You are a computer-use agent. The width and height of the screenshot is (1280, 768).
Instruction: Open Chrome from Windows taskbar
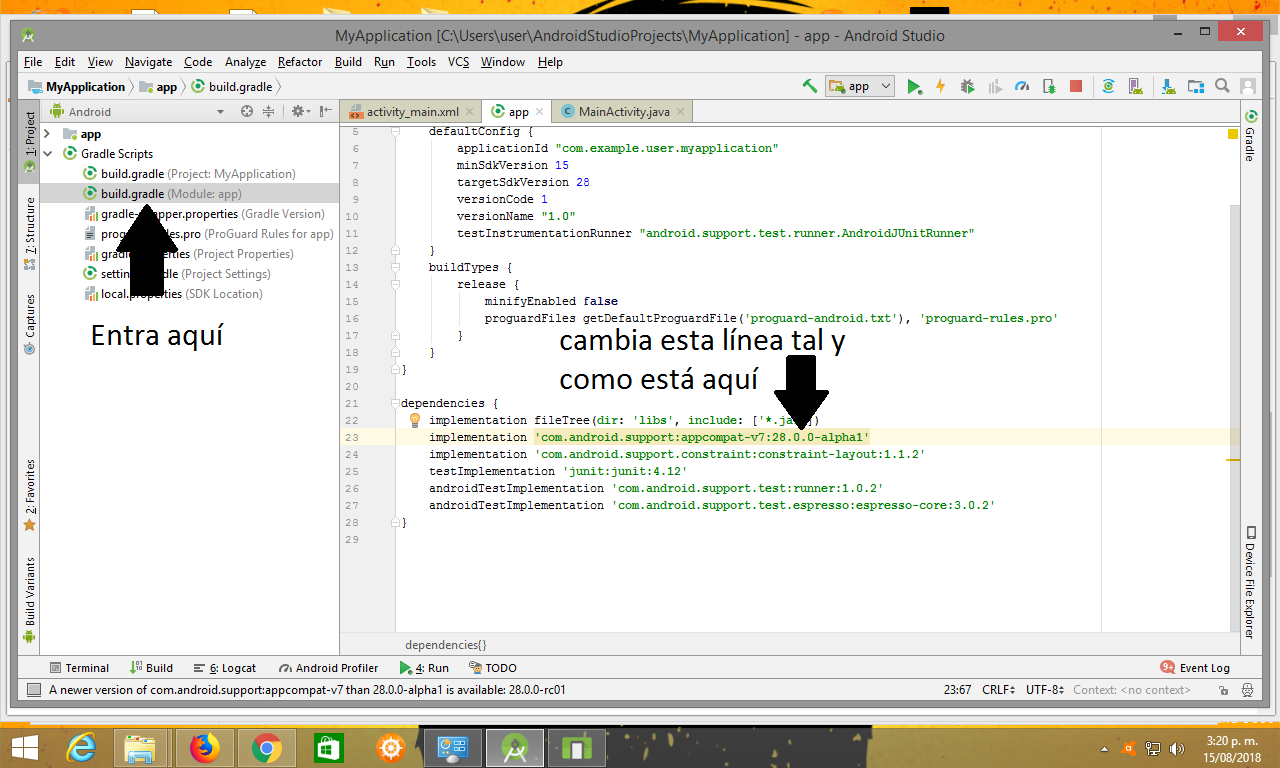click(x=266, y=748)
